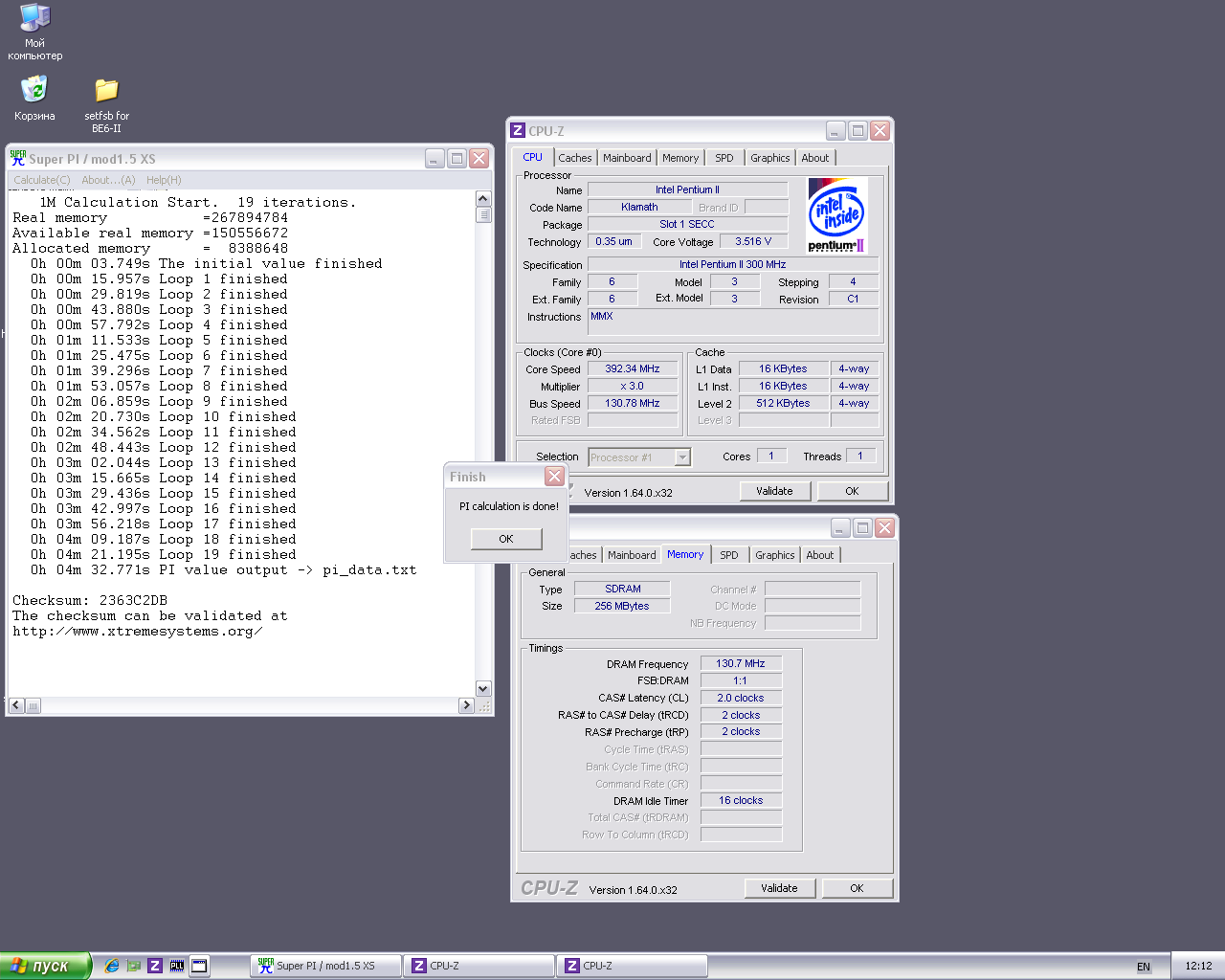Viewport: 1225px width, 980px height.
Task: Open Calculate(C) menu in Super PI
Action: pyautogui.click(x=42, y=180)
